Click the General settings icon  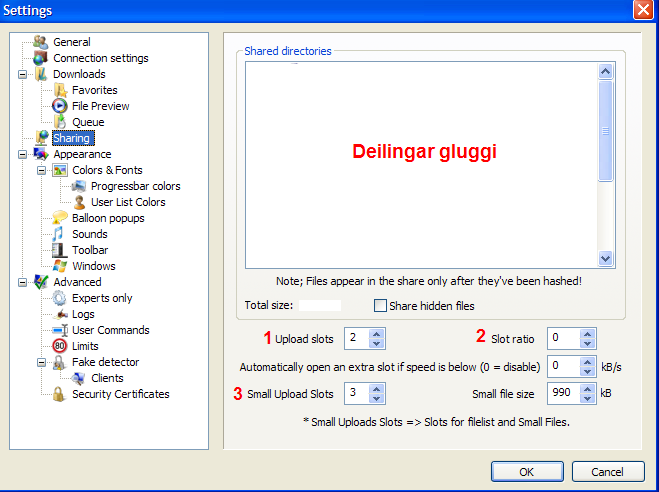point(41,42)
